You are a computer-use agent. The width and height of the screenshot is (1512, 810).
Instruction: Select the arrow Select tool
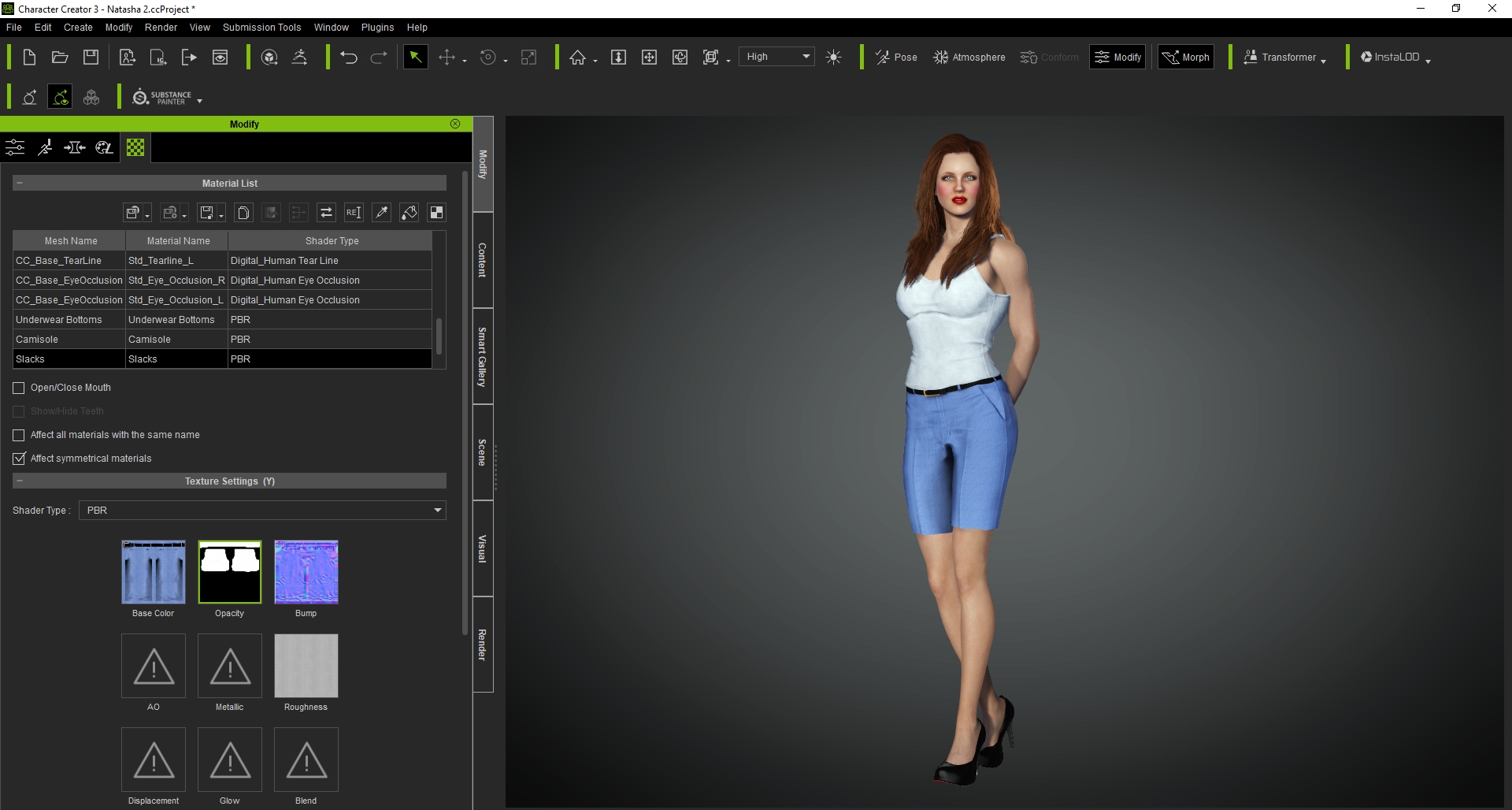415,57
